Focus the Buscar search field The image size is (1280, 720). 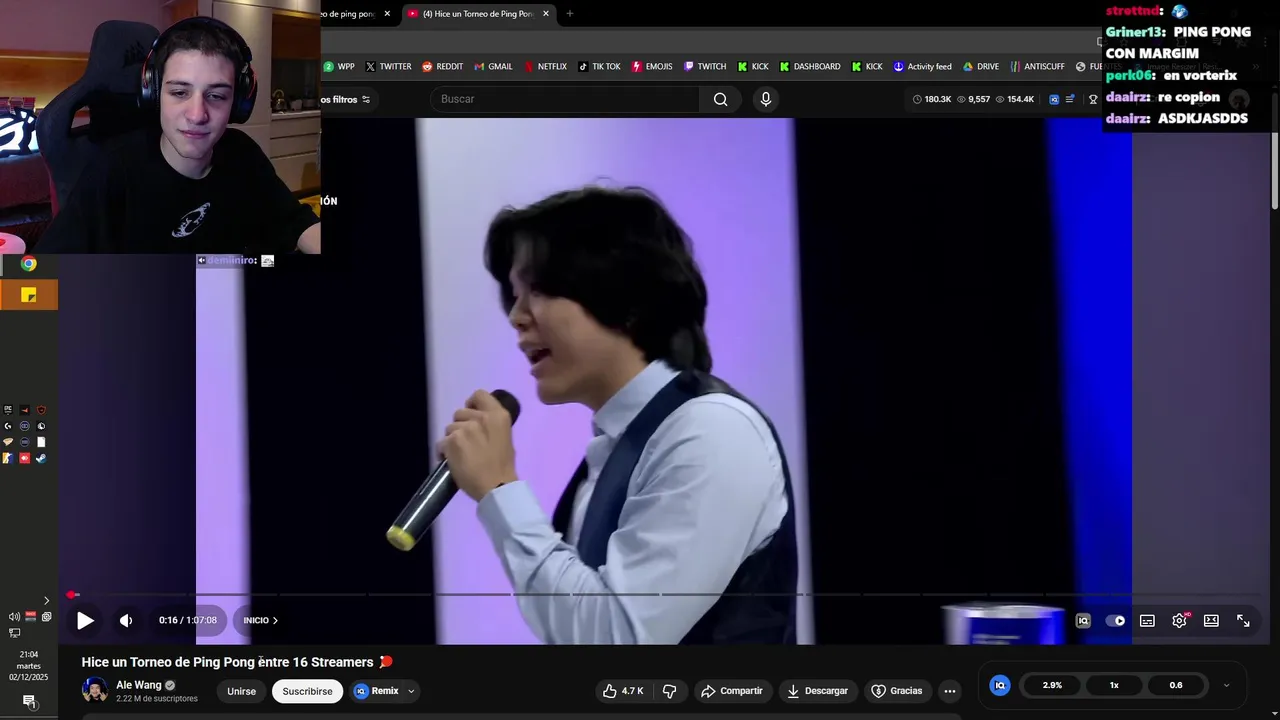click(x=565, y=99)
